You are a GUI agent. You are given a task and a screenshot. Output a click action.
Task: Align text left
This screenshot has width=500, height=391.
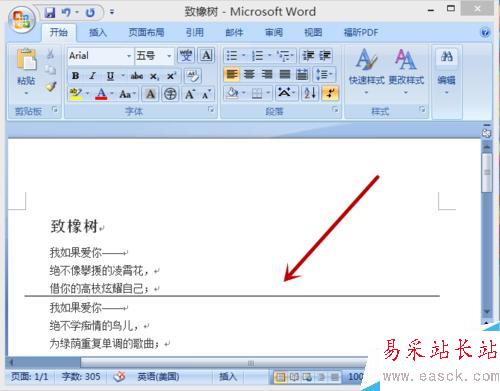point(232,74)
